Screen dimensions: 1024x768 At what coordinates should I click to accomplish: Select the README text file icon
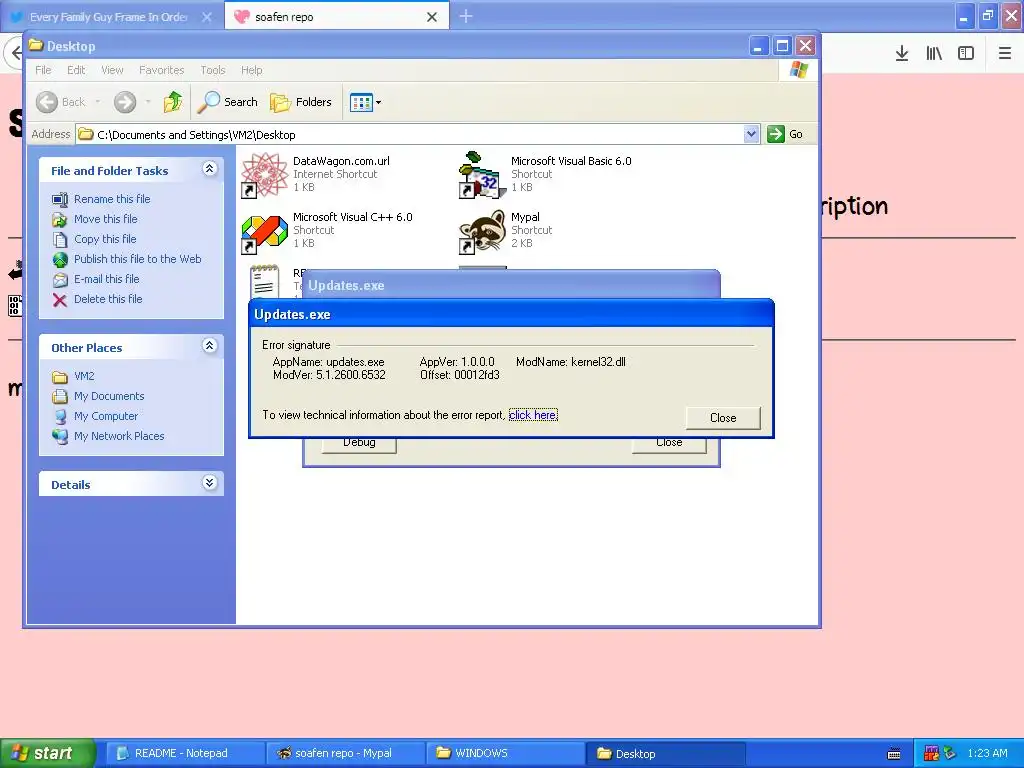(264, 282)
